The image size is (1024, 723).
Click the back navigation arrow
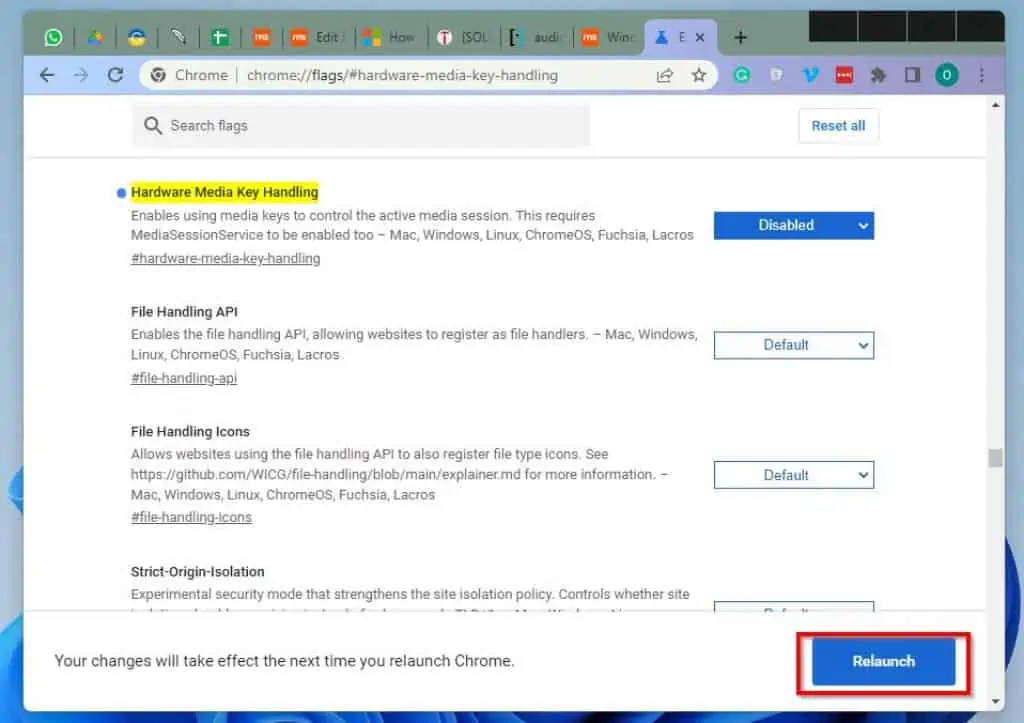[x=48, y=75]
